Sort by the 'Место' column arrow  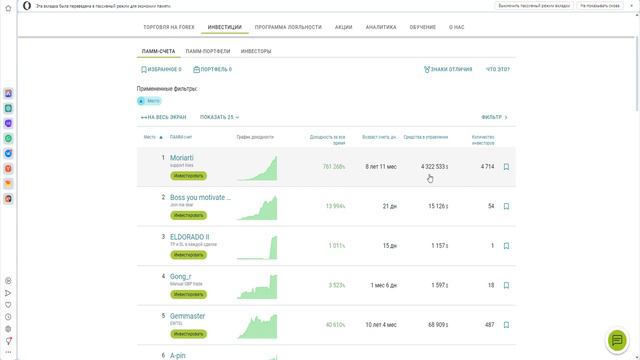[161, 137]
